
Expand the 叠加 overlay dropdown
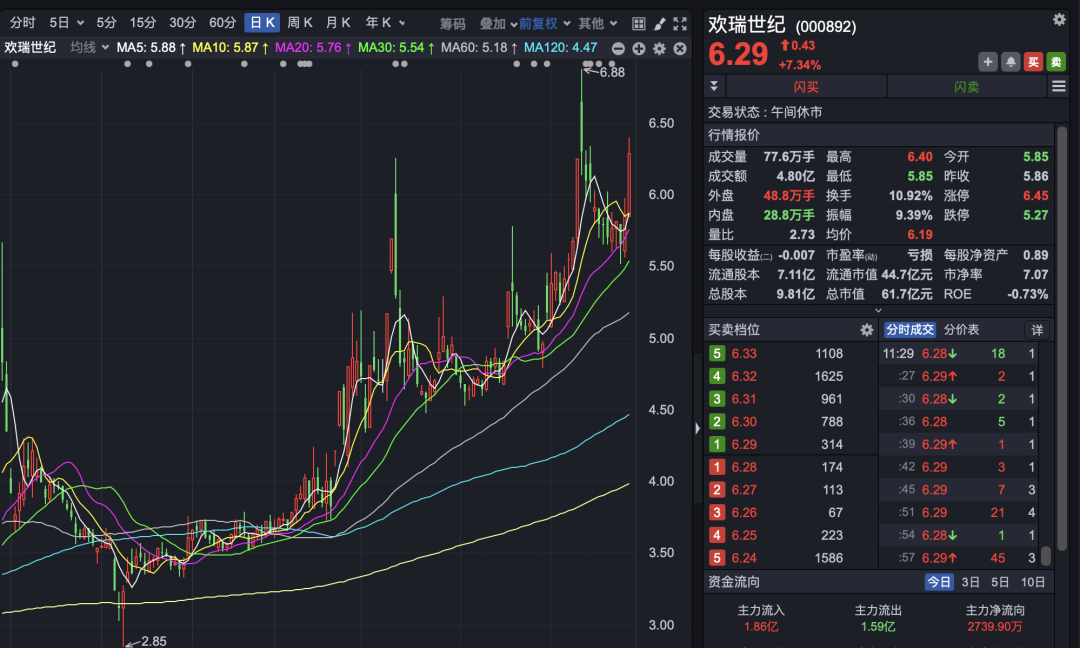tap(490, 21)
